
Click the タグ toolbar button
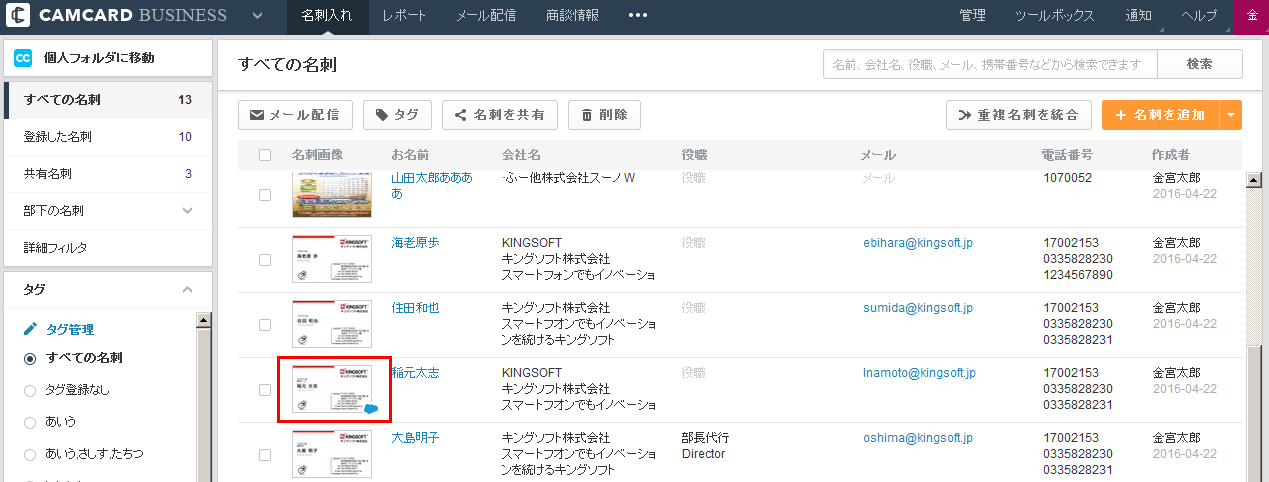pos(397,115)
